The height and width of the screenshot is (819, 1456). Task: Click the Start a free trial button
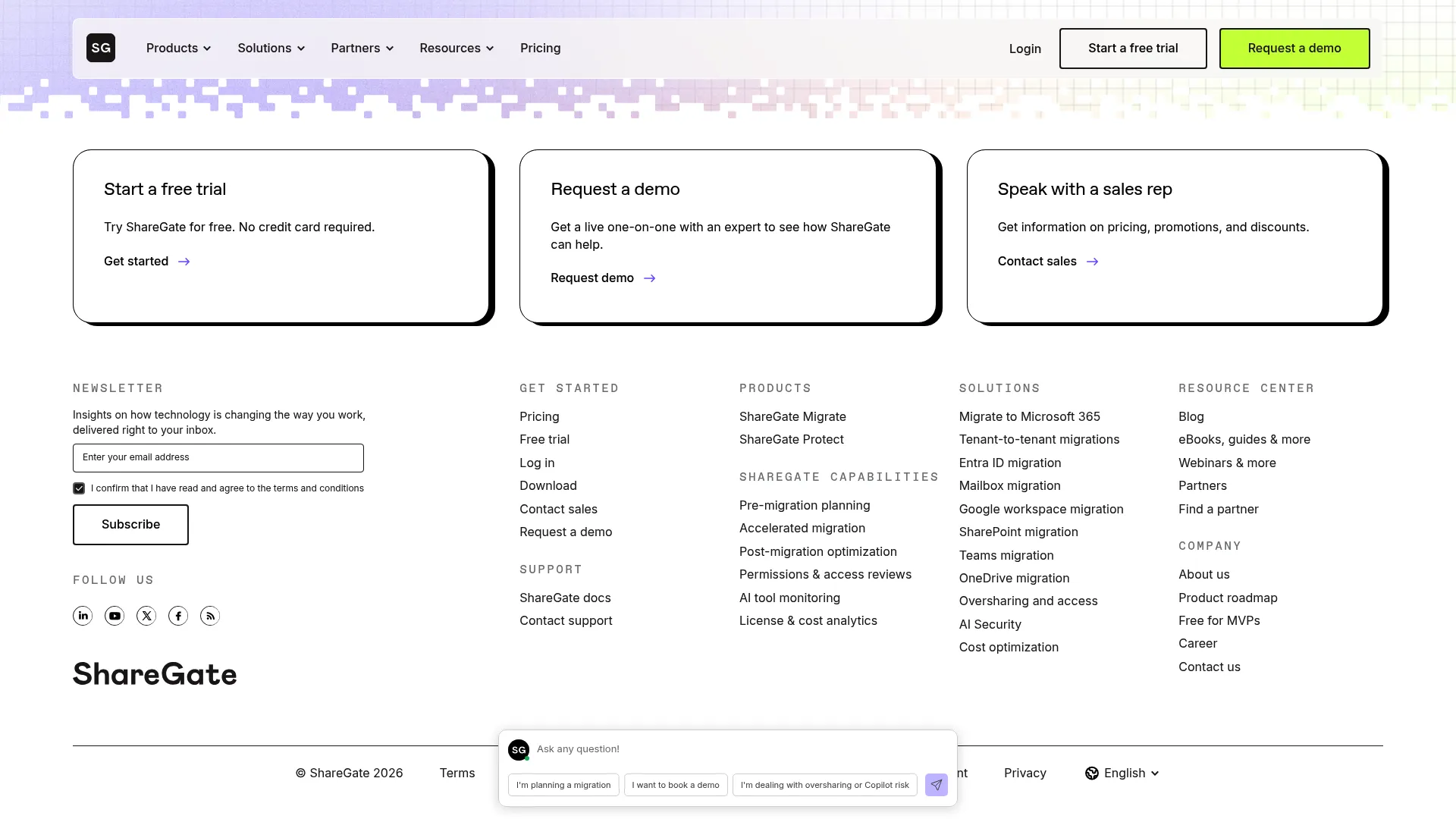1133,49
